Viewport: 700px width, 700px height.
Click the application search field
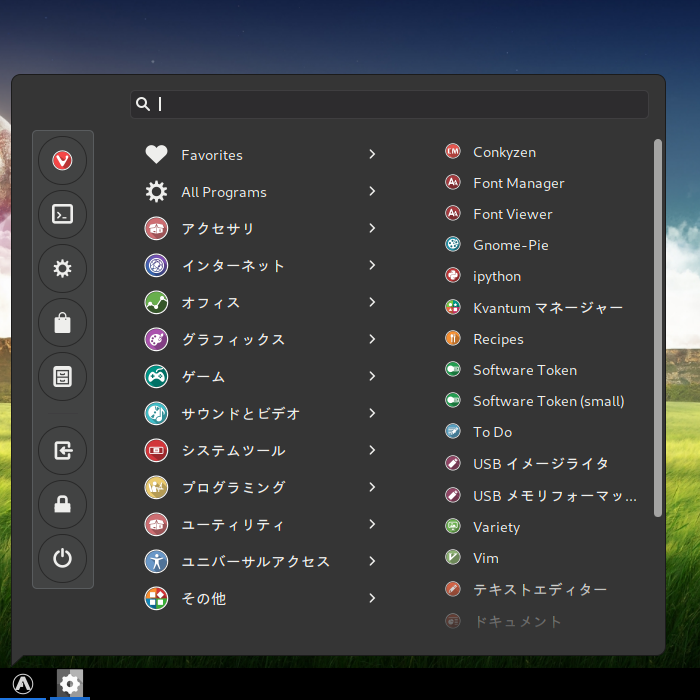coord(389,104)
